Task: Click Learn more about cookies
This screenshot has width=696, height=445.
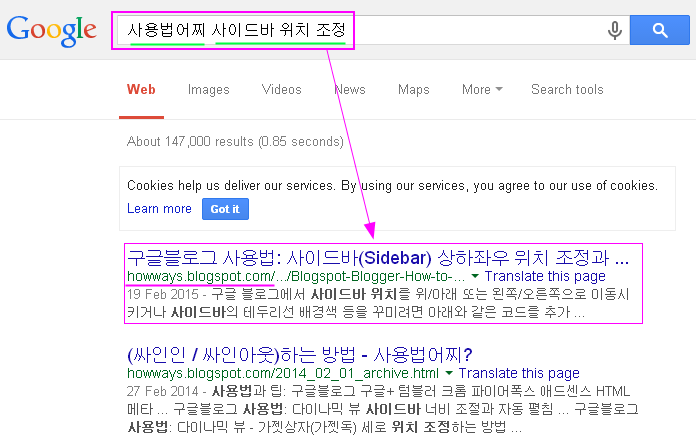Action: point(159,209)
